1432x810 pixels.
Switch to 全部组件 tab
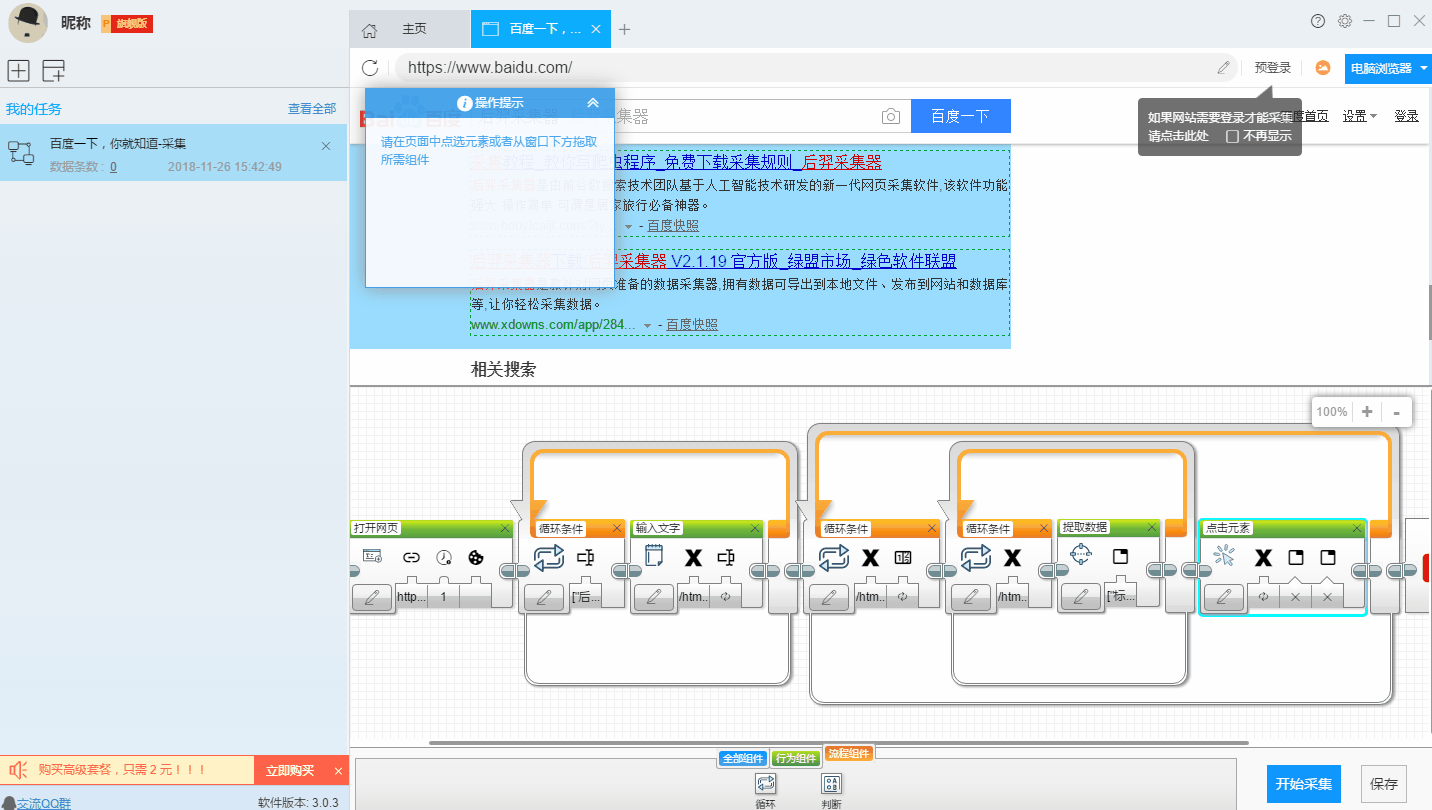[743, 759]
